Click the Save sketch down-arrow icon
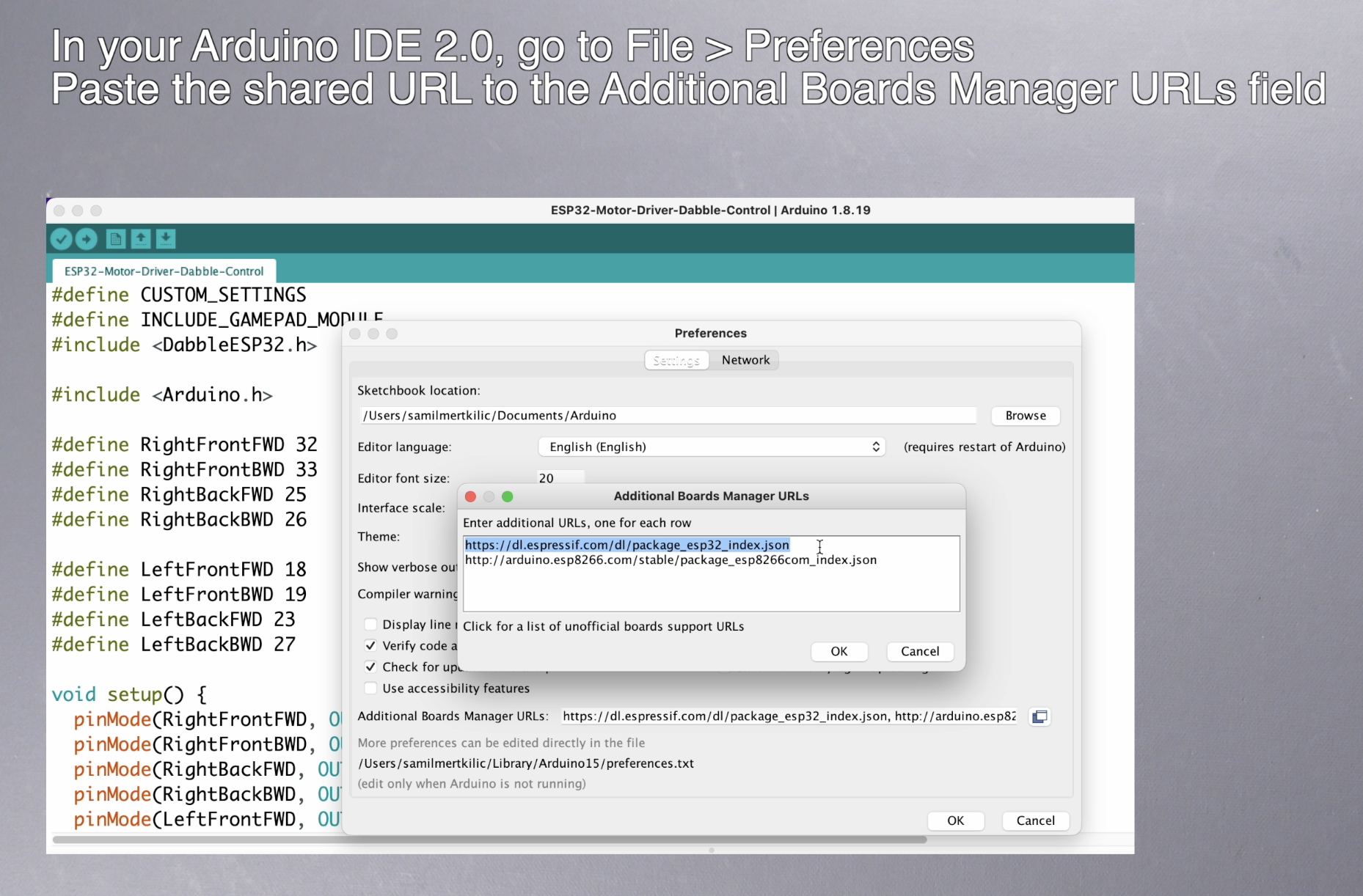This screenshot has width=1363, height=896. coord(166,239)
